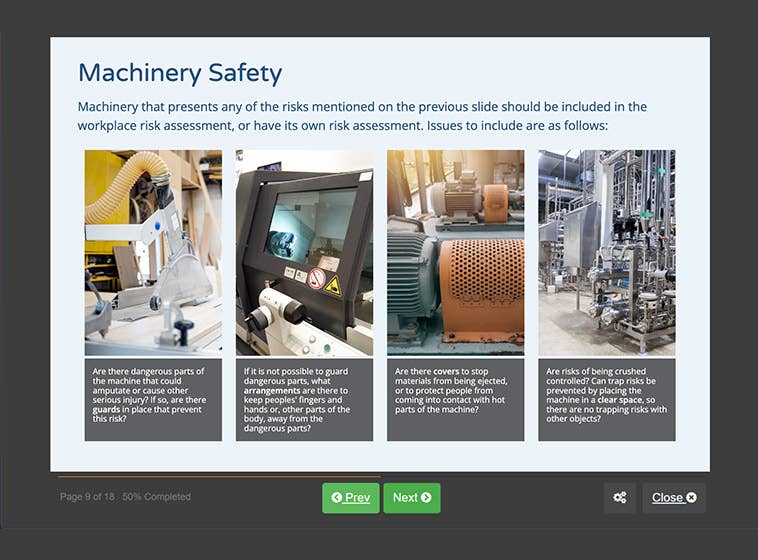
Task: Click the red prohibition sign sticker
Action: (x=315, y=279)
